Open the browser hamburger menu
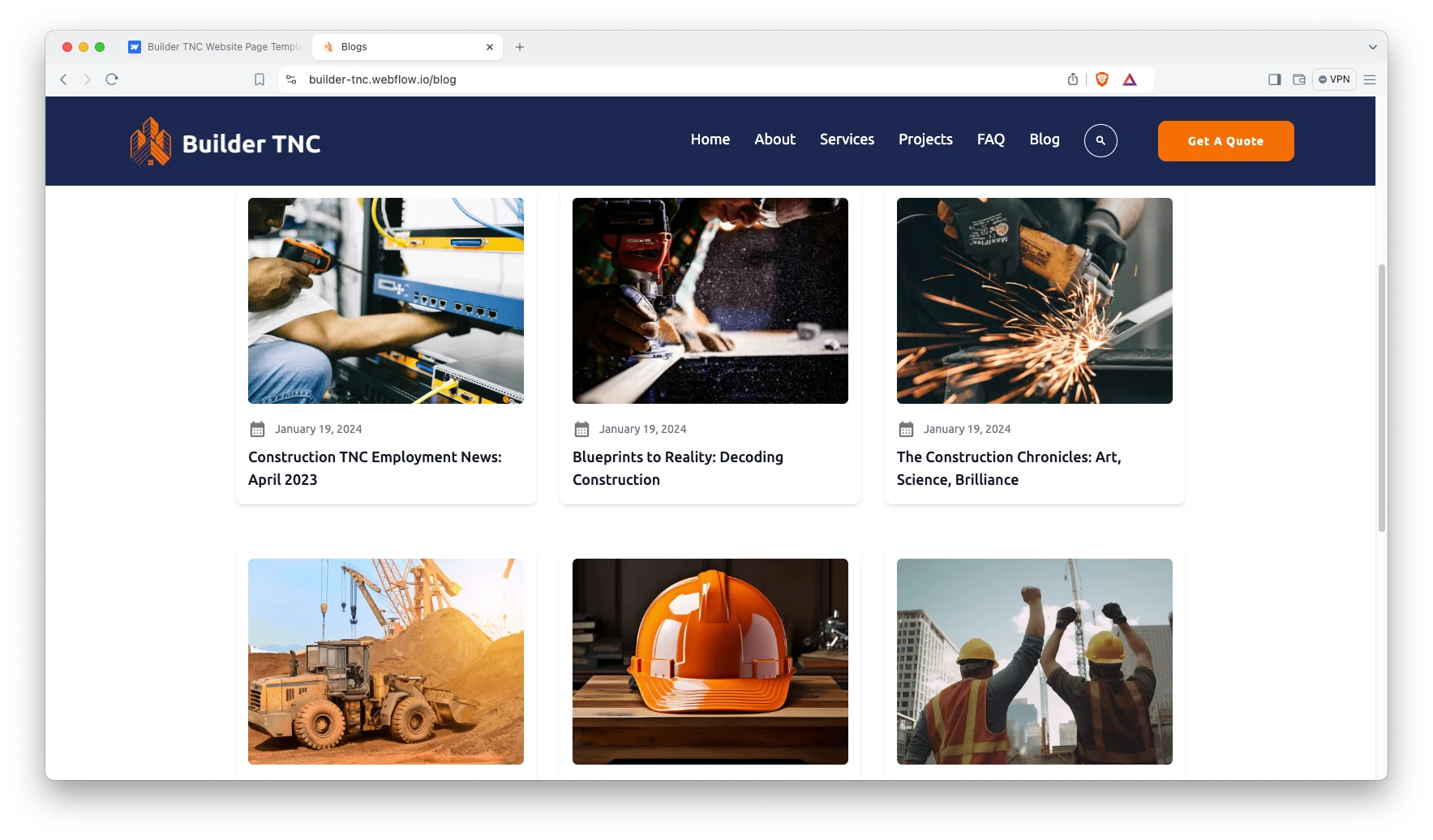The height and width of the screenshot is (840, 1433). [x=1370, y=79]
